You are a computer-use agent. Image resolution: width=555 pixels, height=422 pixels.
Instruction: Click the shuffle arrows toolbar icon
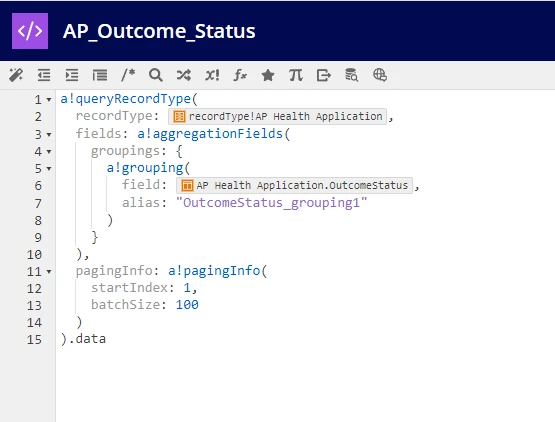point(184,75)
